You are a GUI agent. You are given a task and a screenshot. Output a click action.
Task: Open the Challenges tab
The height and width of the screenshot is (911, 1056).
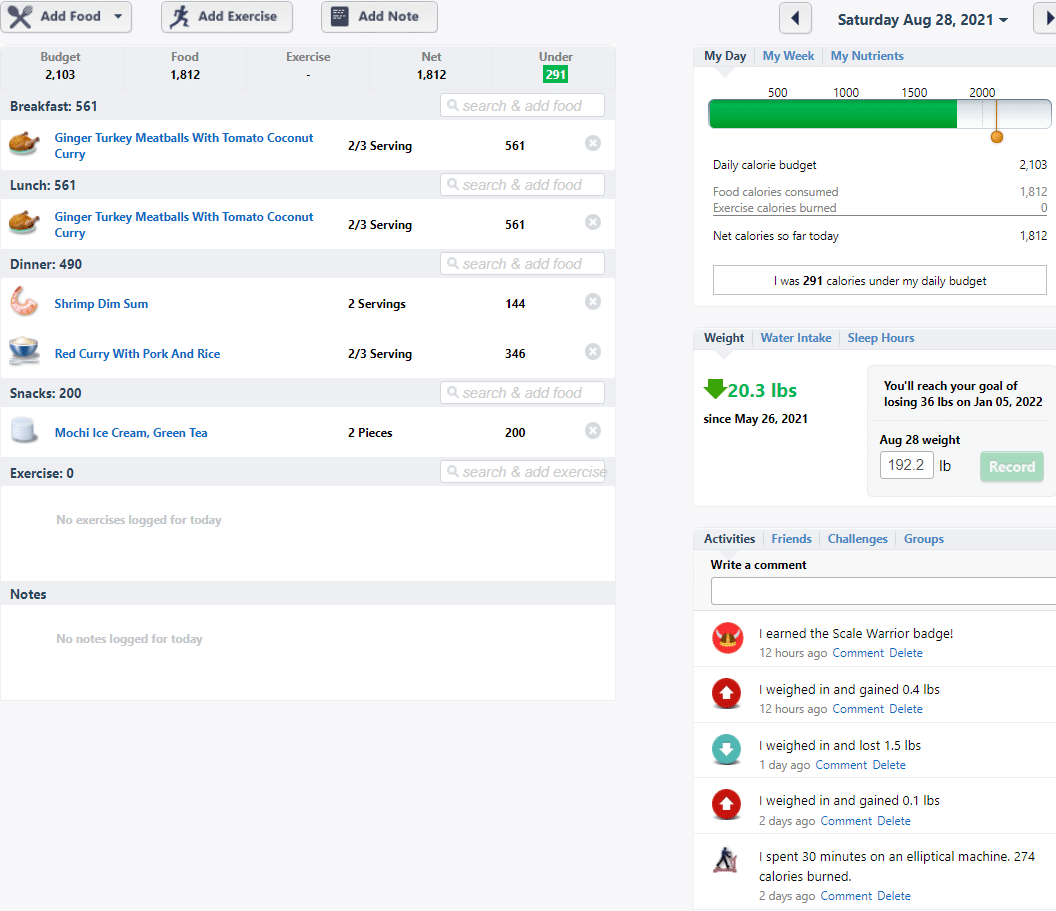coord(857,539)
